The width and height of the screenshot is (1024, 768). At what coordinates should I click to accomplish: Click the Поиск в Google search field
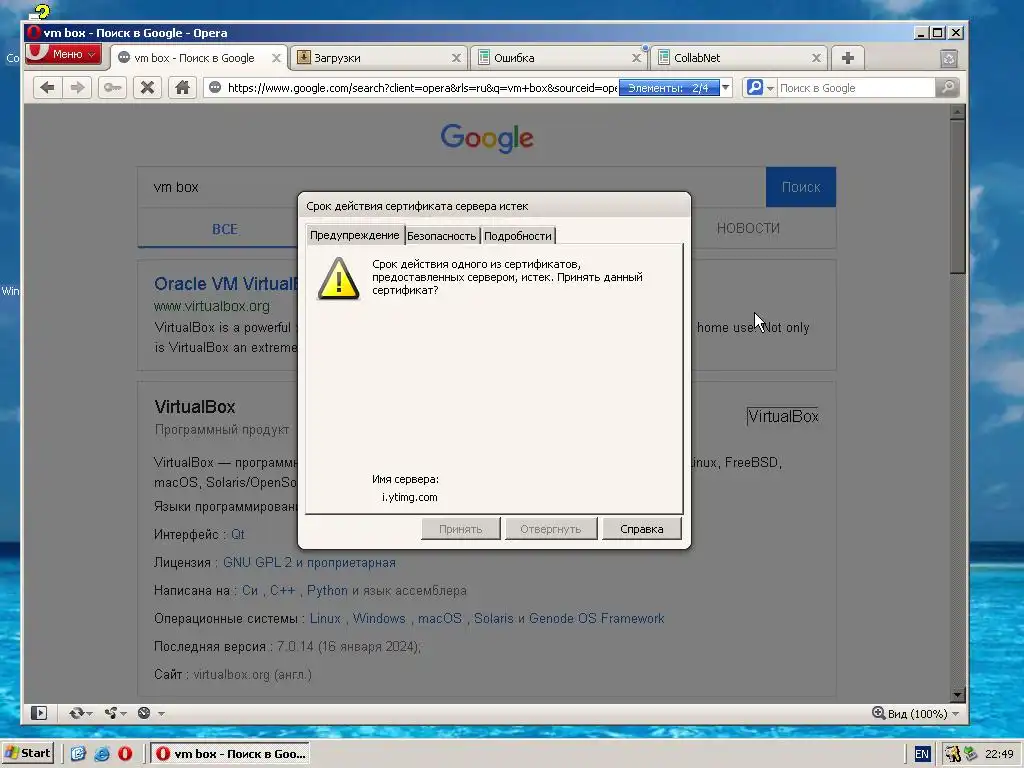[x=856, y=88]
